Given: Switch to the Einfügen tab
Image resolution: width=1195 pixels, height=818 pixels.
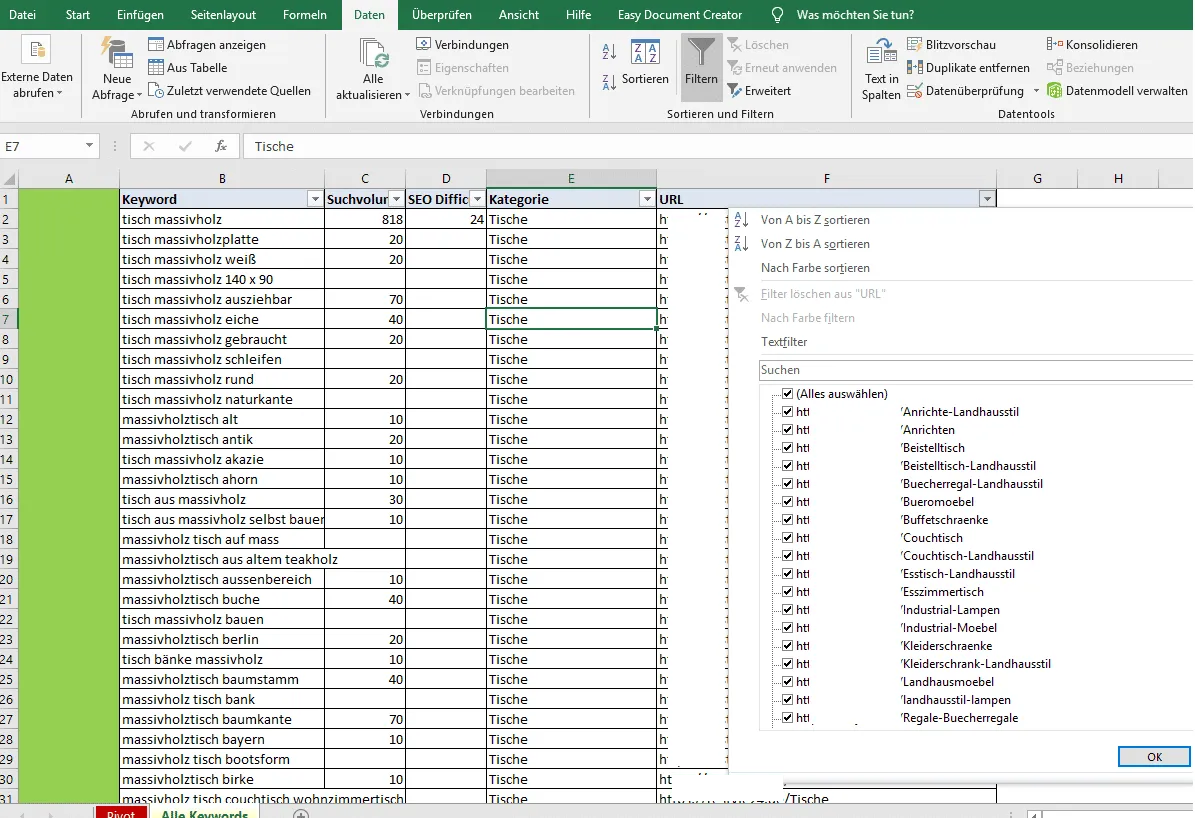Looking at the screenshot, I should click(140, 14).
